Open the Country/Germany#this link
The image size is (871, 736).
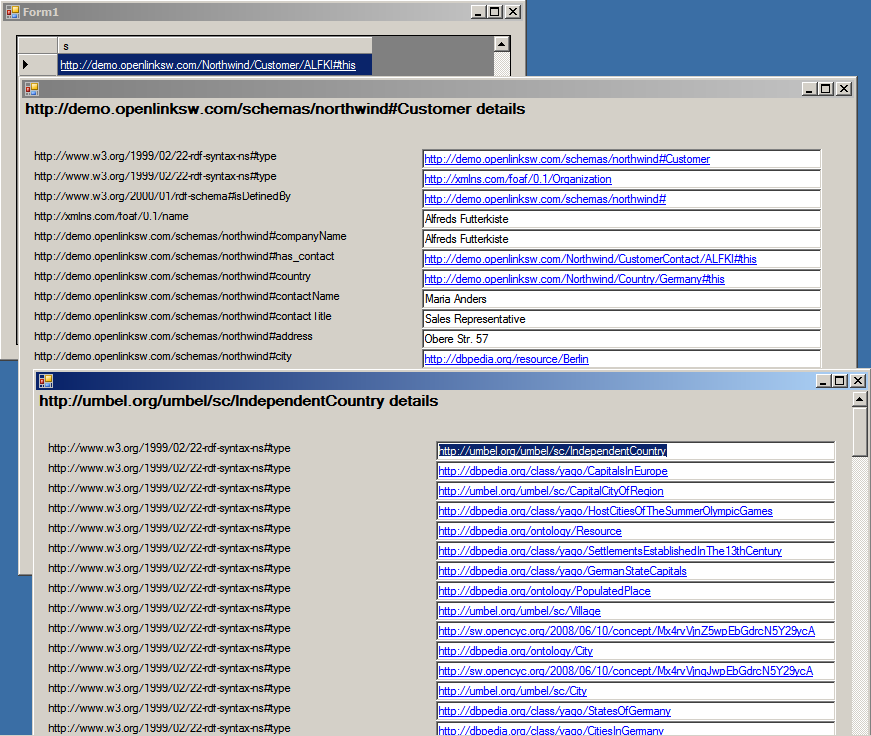pyautogui.click(x=574, y=279)
